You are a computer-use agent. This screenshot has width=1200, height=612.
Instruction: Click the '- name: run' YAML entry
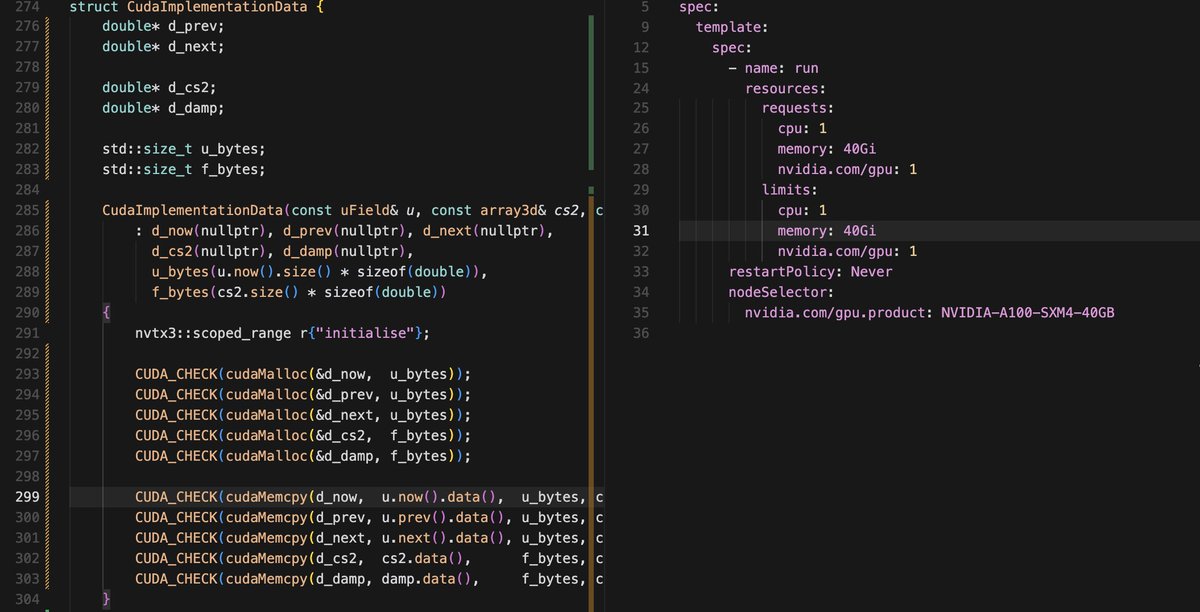(x=773, y=68)
